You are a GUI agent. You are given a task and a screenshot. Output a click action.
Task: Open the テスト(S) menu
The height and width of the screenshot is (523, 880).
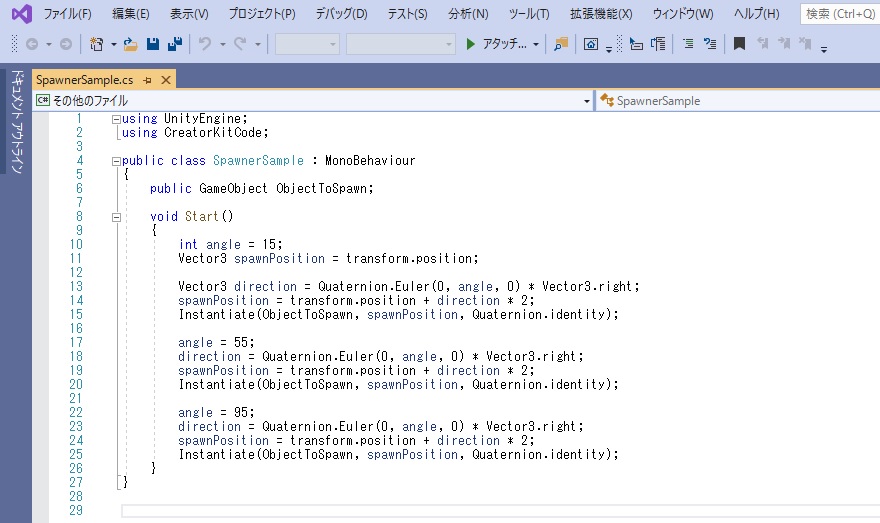click(407, 13)
